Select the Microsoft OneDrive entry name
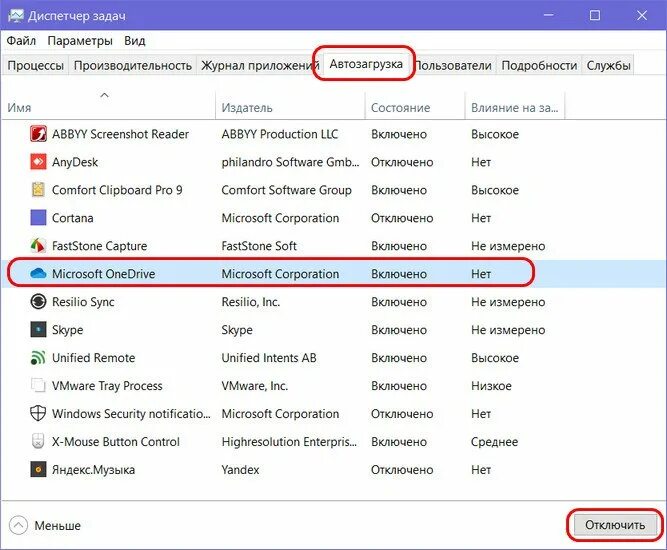Viewport: 667px width, 550px height. [x=103, y=274]
